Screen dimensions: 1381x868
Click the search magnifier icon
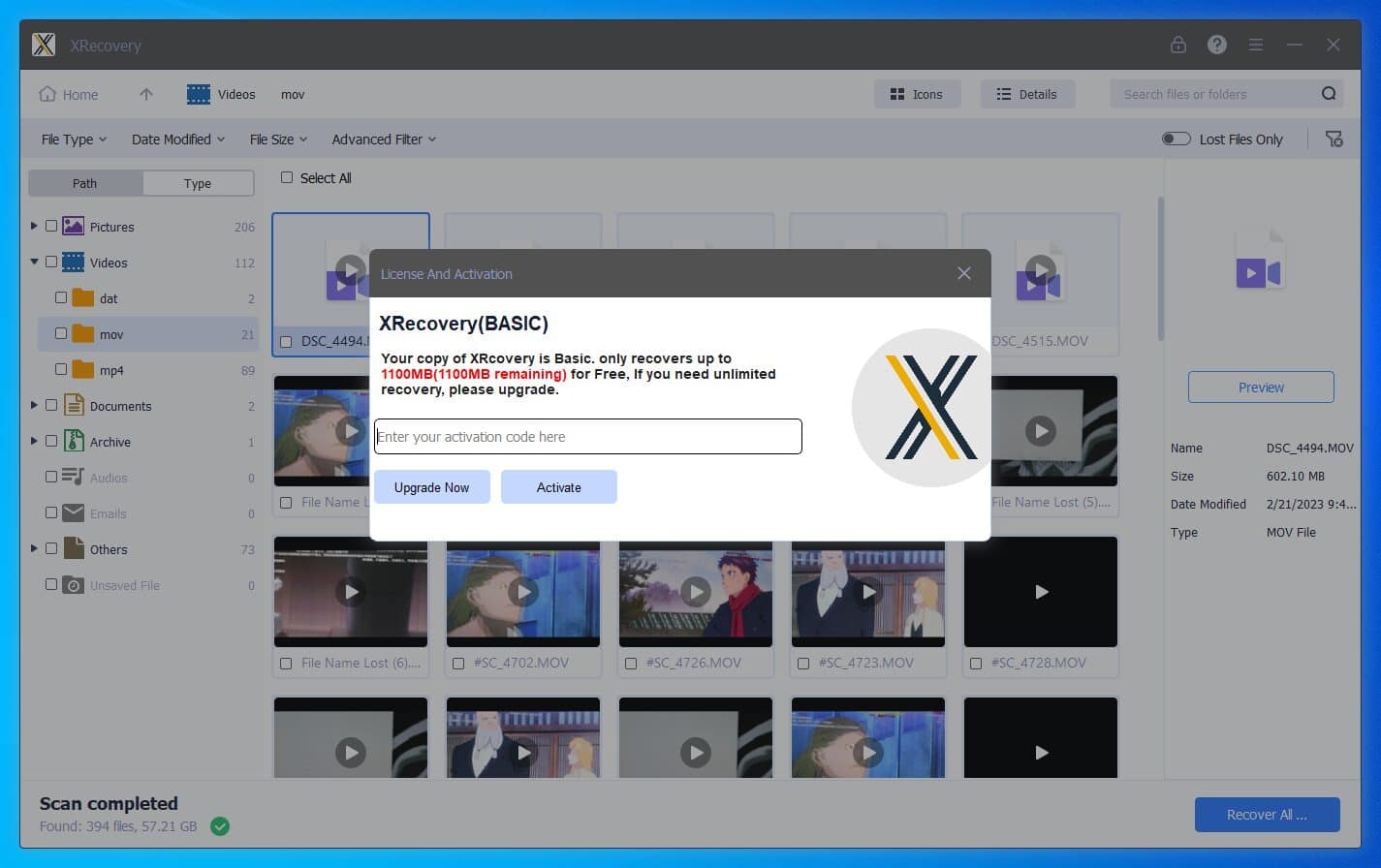coord(1328,94)
